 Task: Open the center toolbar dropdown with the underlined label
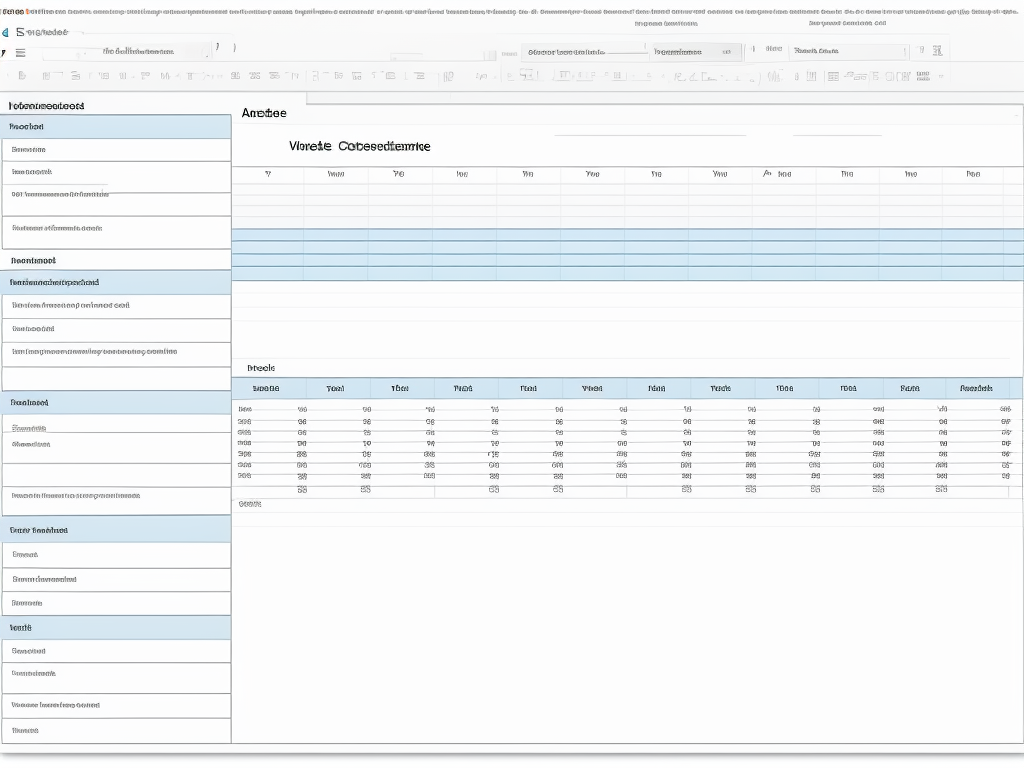coord(584,51)
